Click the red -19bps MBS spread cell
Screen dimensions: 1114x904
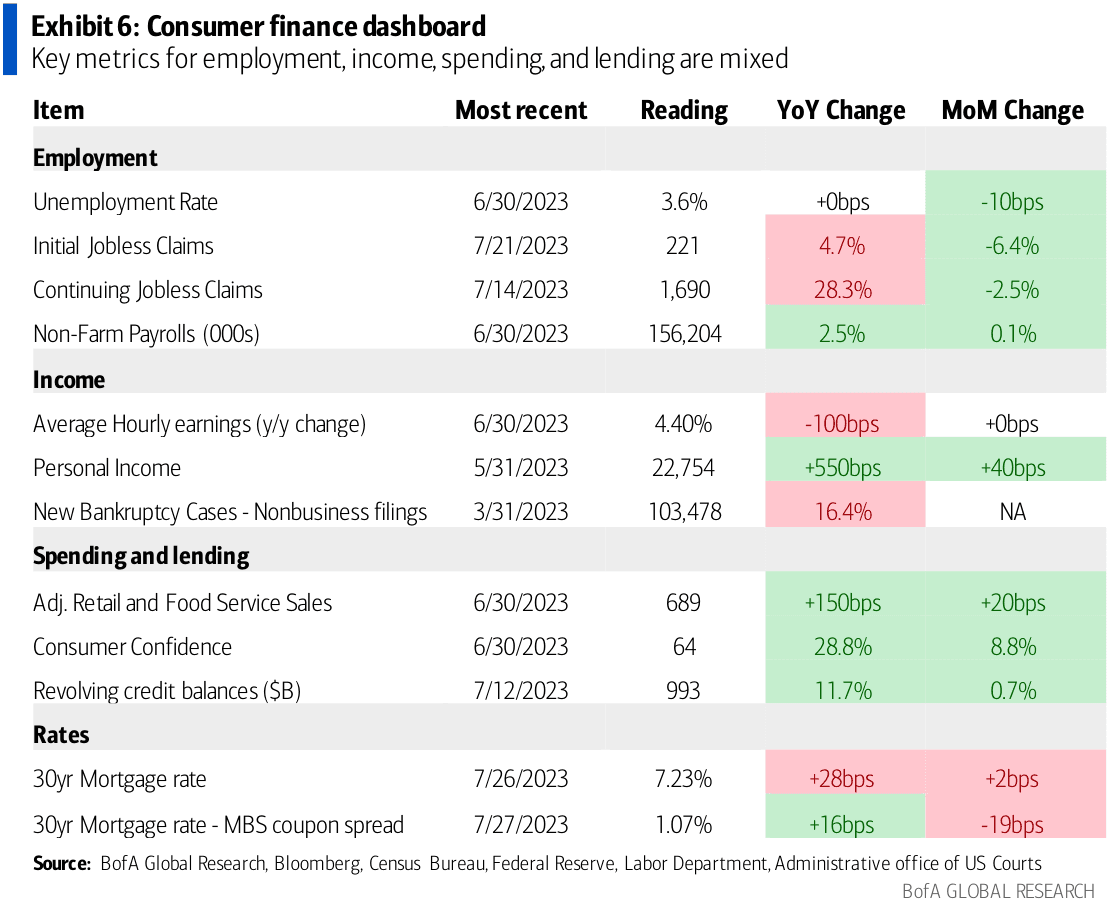pos(1012,825)
